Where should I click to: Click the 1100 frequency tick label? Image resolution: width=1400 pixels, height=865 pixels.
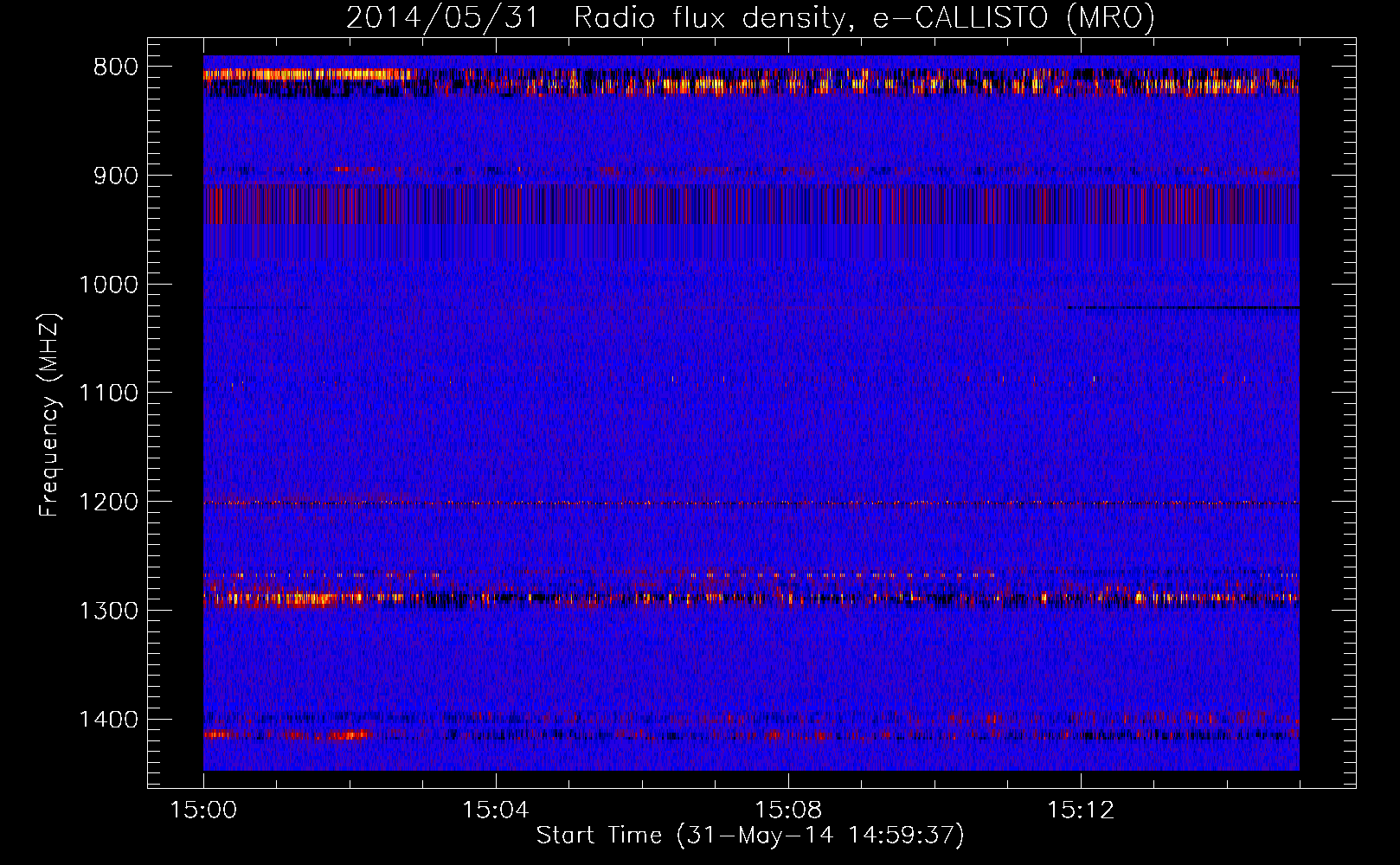108,393
